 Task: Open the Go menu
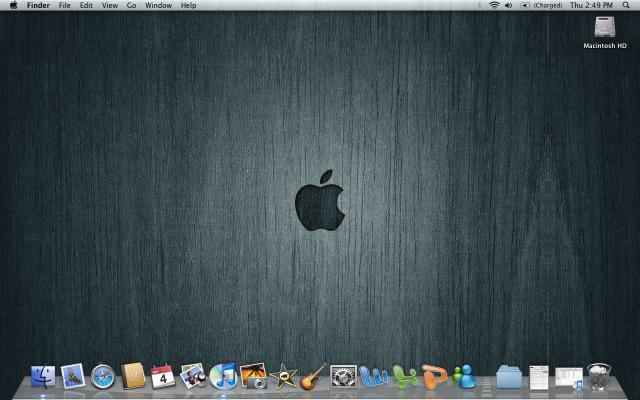pos(131,5)
